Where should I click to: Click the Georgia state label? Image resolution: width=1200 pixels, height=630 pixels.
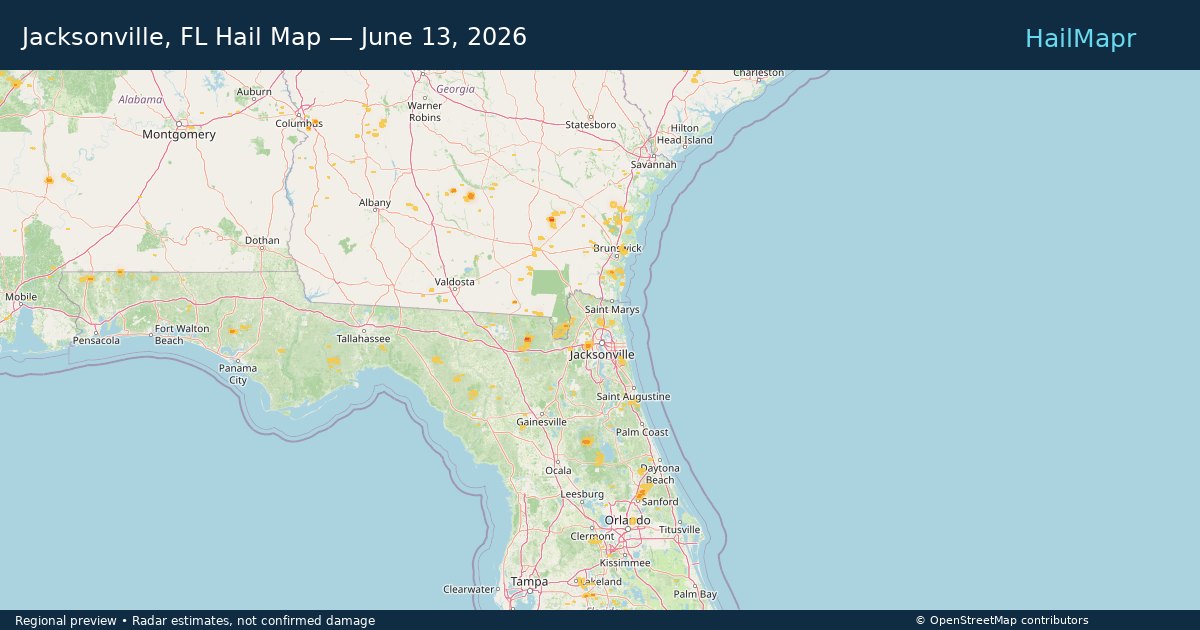click(456, 89)
